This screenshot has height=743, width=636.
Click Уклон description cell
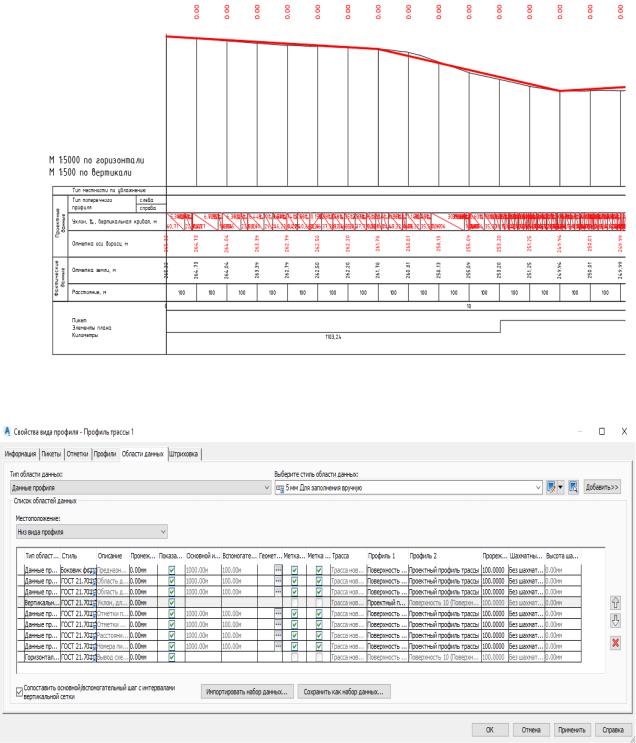coord(112,603)
